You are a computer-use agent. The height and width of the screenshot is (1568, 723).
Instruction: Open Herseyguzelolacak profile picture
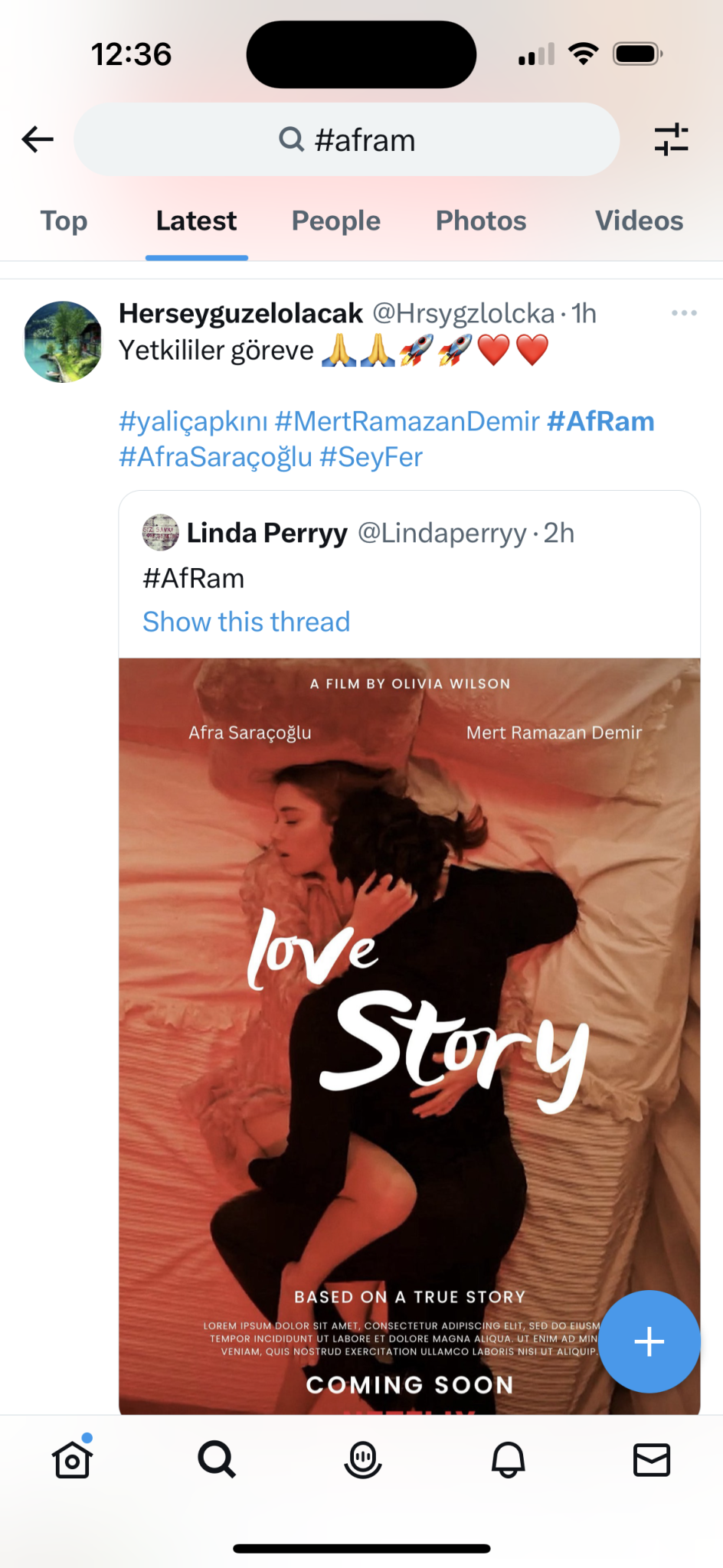tap(64, 341)
